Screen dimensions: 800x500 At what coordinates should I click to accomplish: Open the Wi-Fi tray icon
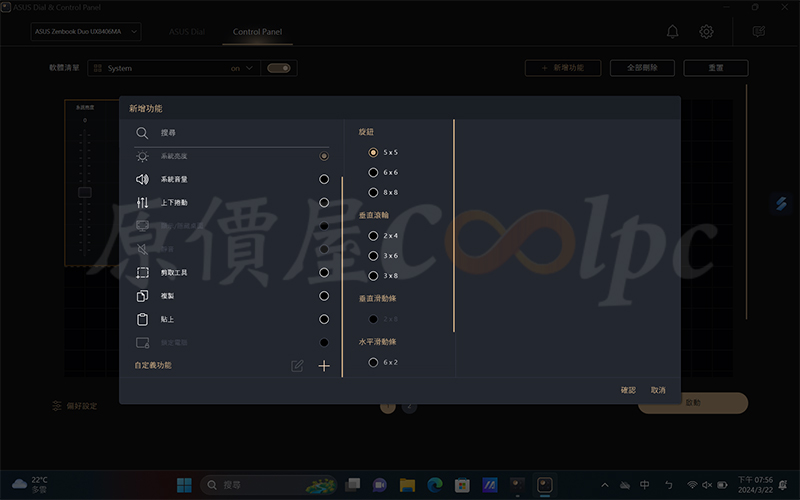click(x=692, y=485)
